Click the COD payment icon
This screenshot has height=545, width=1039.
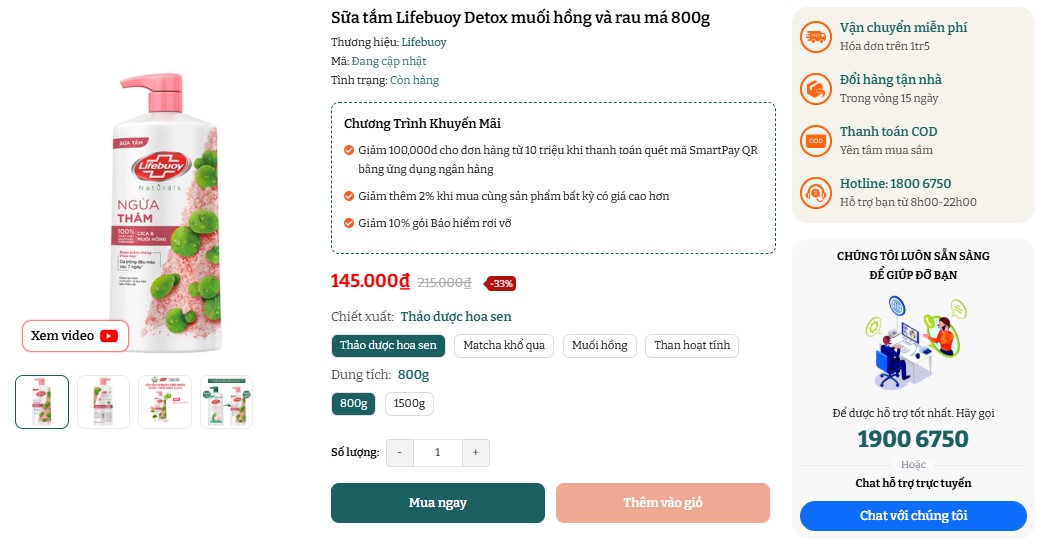[x=816, y=141]
